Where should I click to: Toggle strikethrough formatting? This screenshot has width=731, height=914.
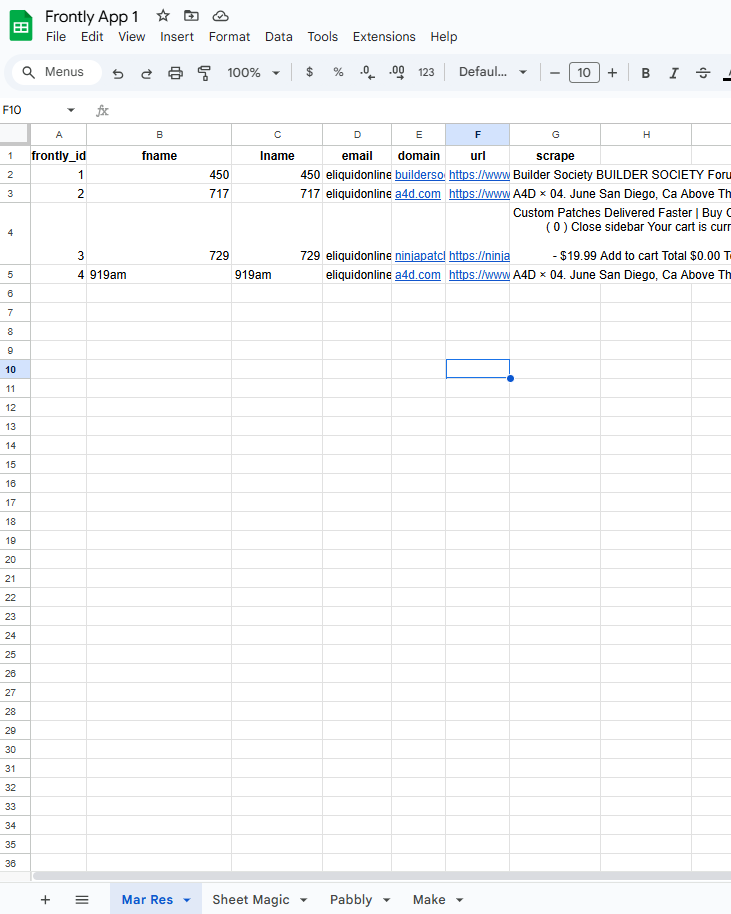coord(703,73)
